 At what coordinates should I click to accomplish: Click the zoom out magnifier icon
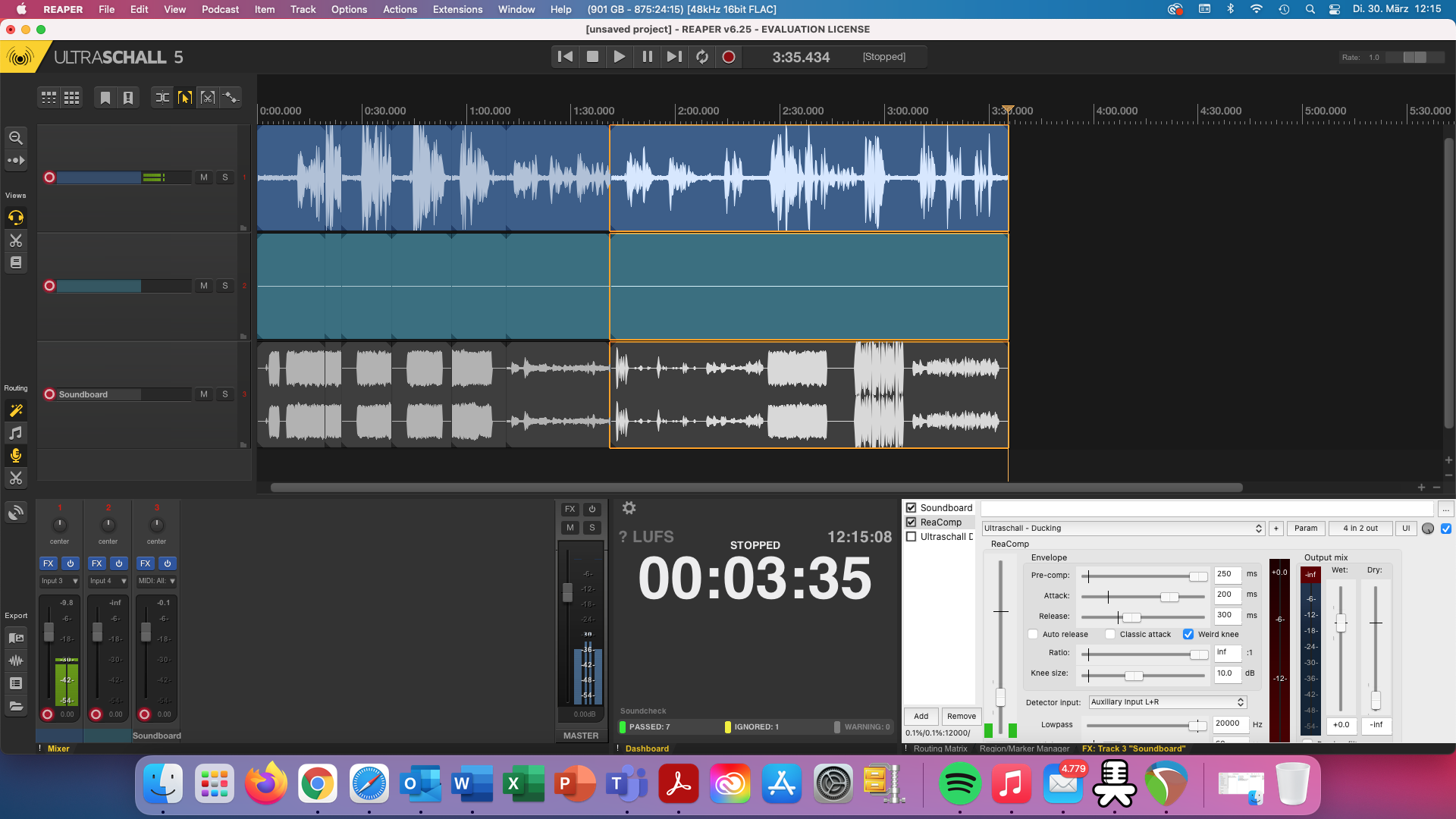click(x=15, y=137)
